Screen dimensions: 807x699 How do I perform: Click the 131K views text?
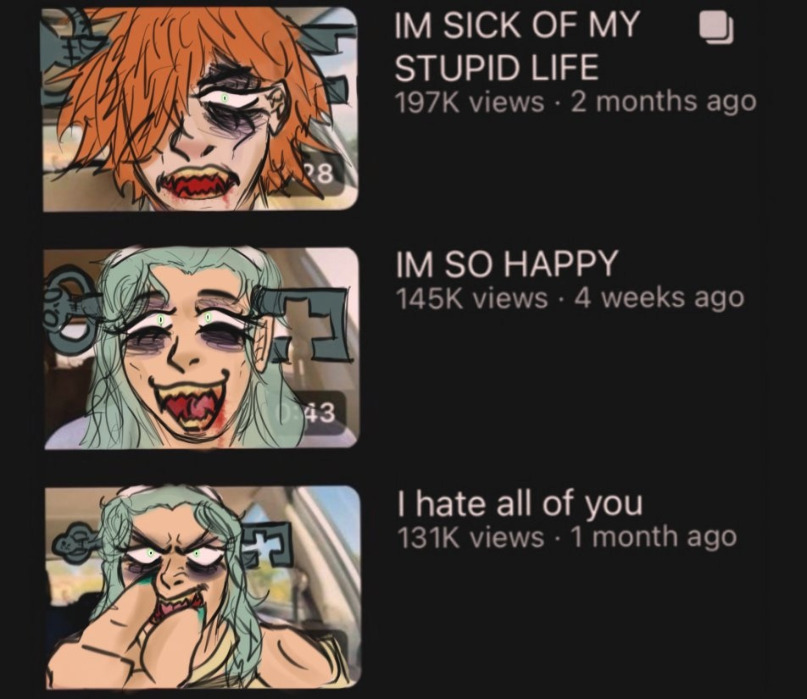[x=470, y=537]
